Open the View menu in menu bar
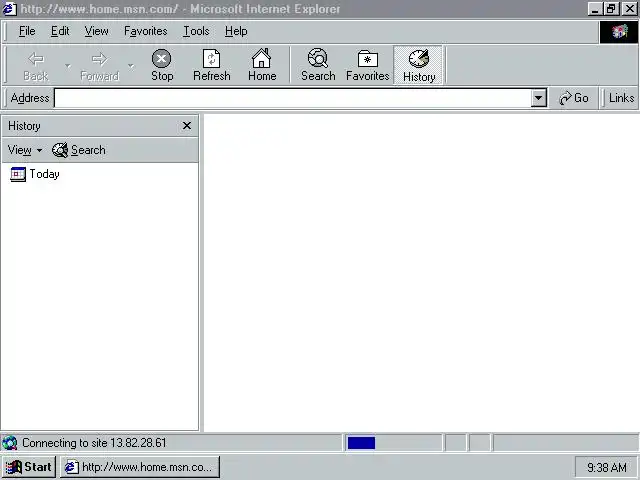 point(96,31)
